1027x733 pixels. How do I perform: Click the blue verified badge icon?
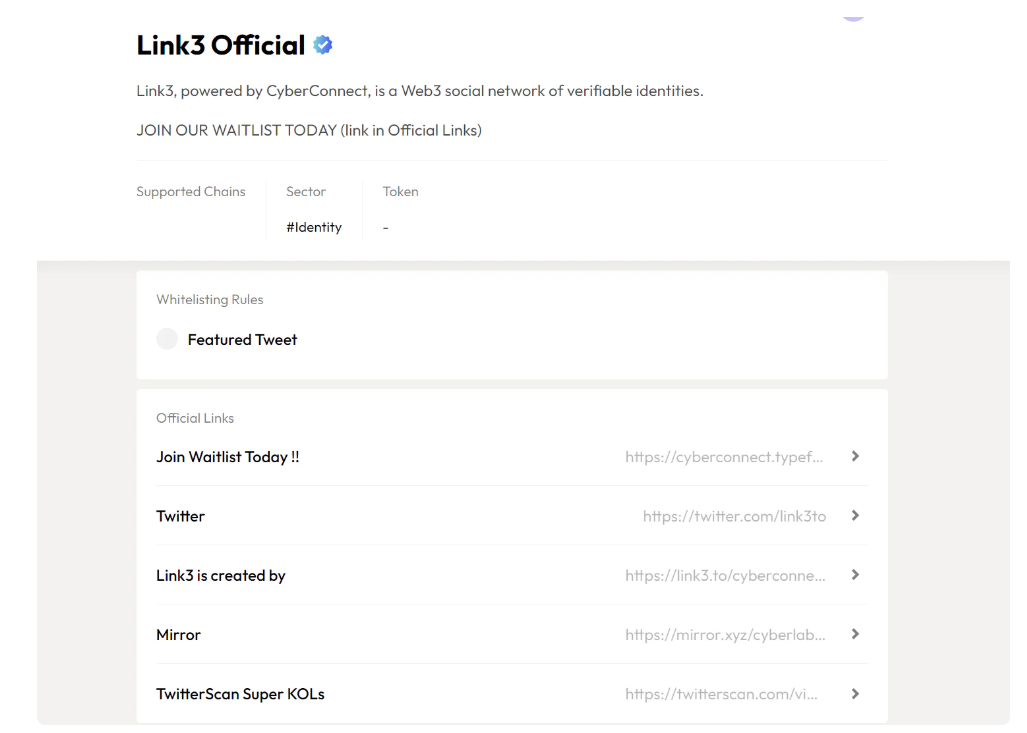(x=323, y=45)
